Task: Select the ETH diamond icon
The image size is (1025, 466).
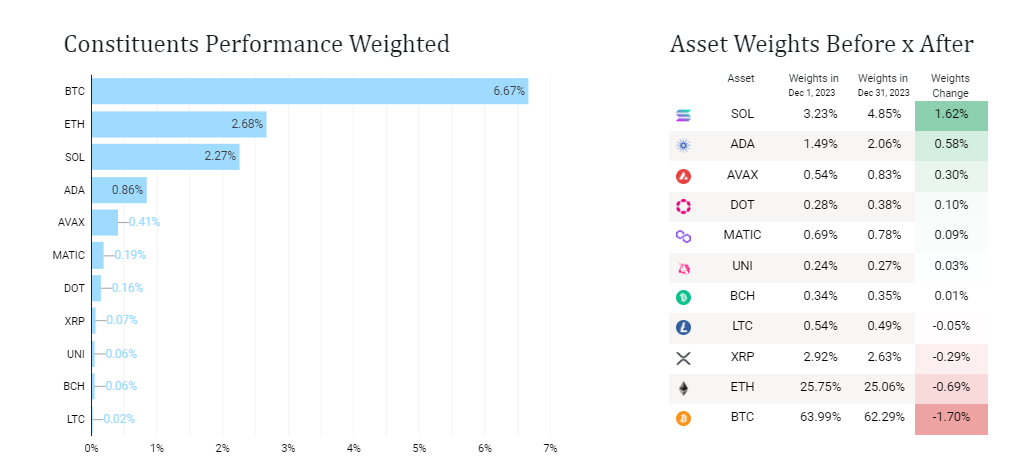Action: point(684,388)
